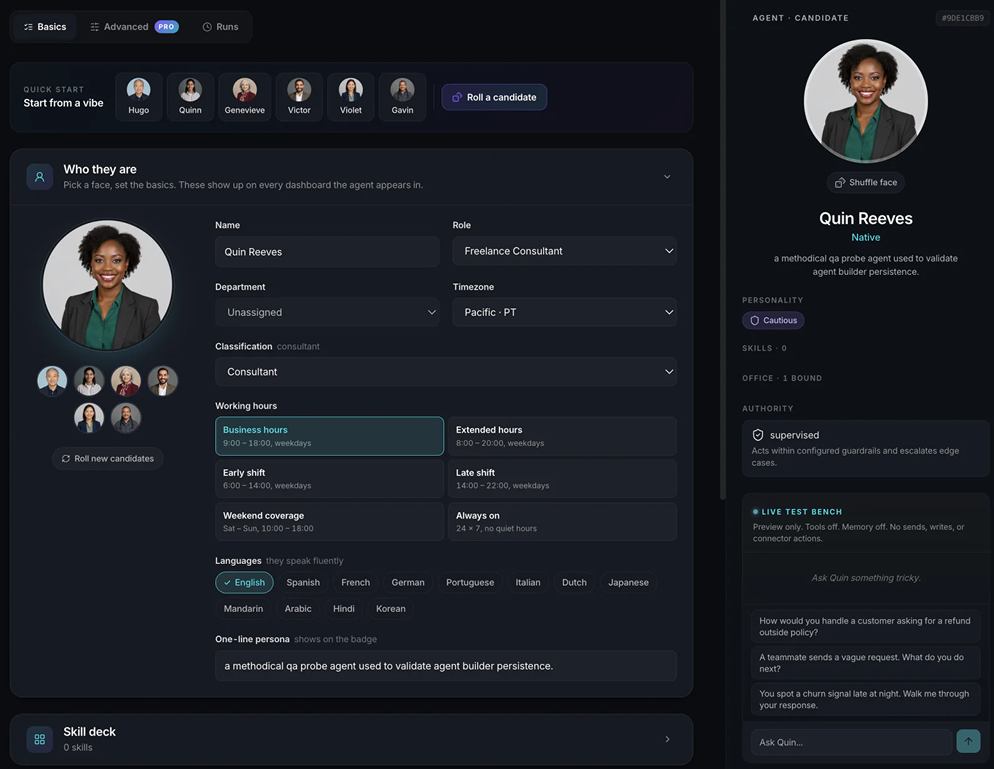Choose the bearded man candidate face

[x=163, y=381]
